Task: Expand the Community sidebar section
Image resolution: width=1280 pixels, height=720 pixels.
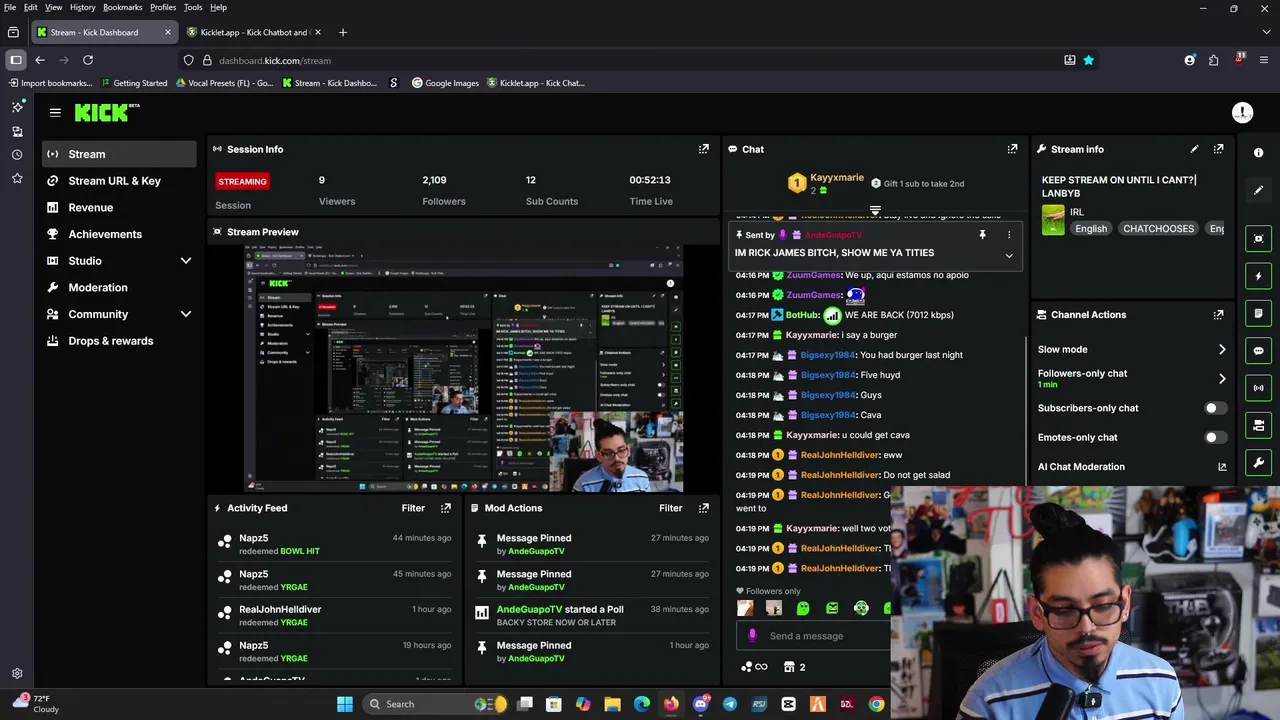Action: [185, 314]
